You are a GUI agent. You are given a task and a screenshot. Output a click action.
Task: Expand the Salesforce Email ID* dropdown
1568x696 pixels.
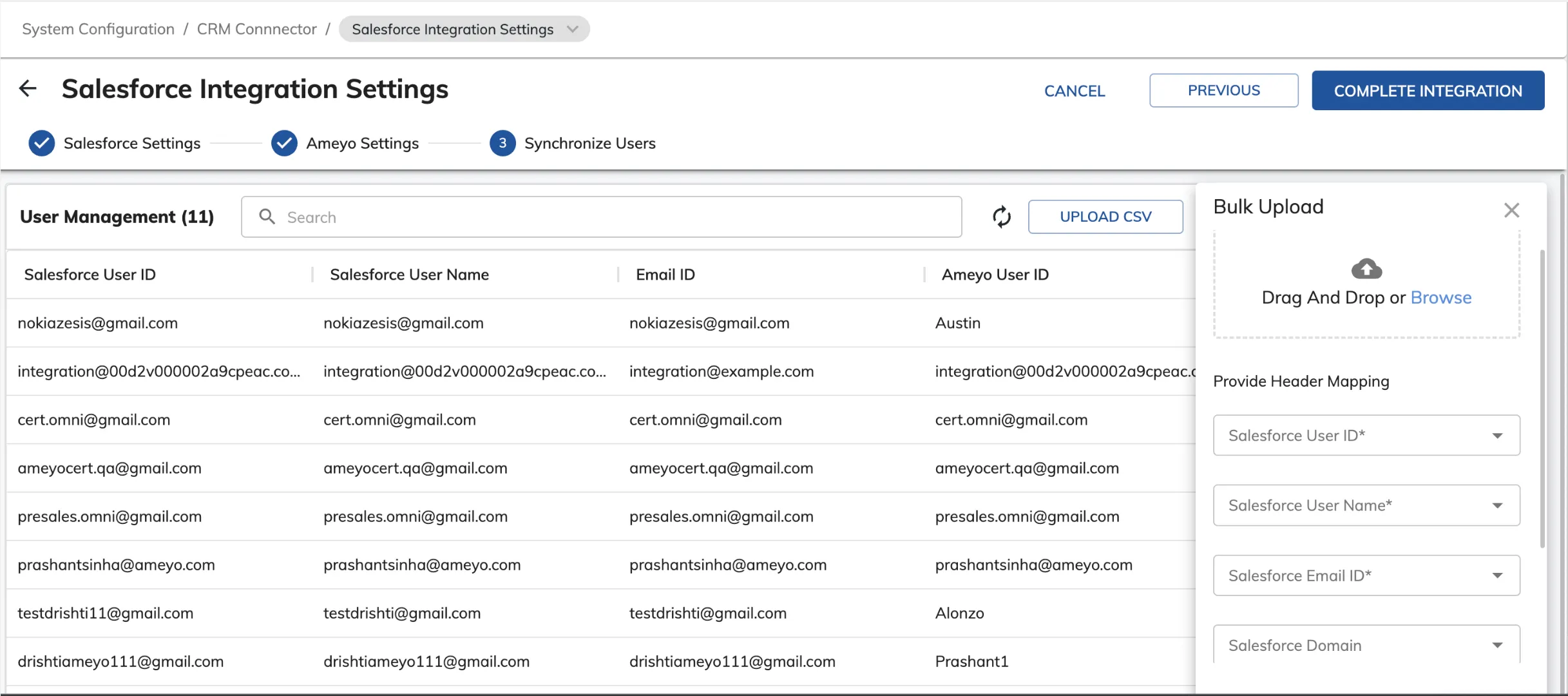click(1366, 575)
